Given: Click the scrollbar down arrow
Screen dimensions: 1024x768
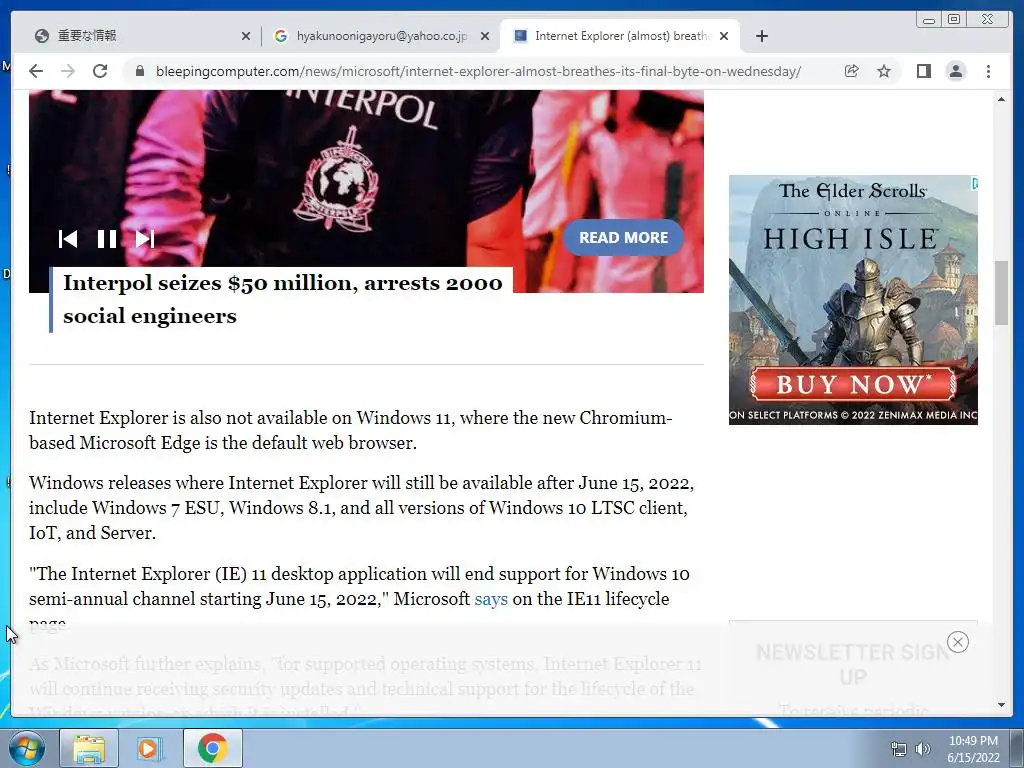Looking at the screenshot, I should click(x=1001, y=705).
